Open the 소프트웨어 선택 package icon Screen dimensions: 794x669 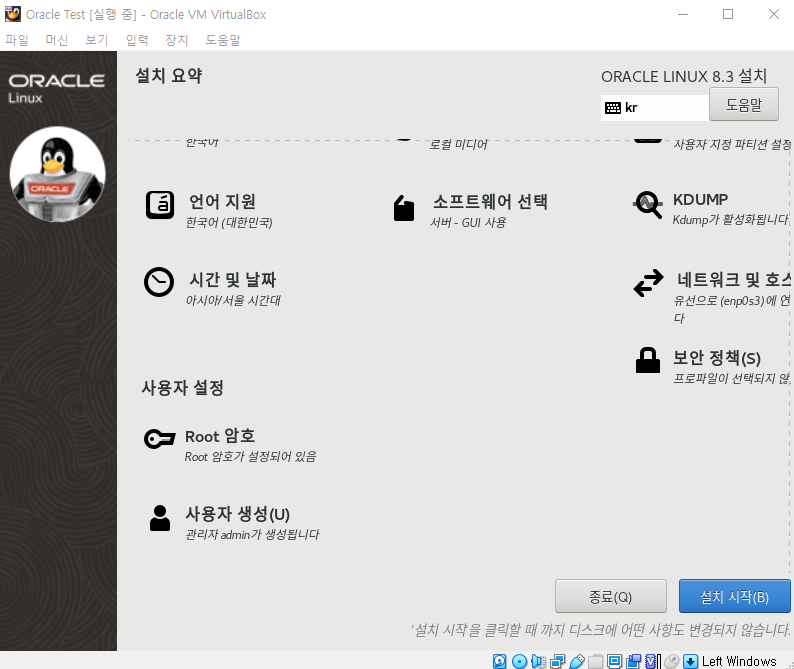(404, 208)
